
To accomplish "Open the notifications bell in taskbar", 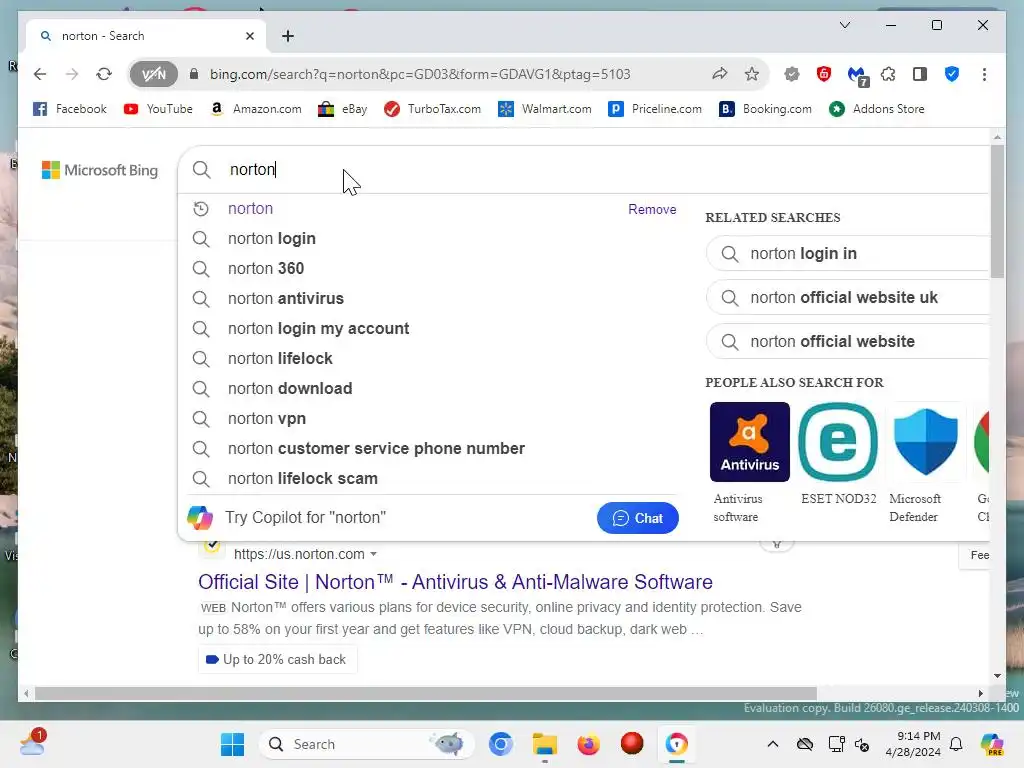I will (956, 744).
